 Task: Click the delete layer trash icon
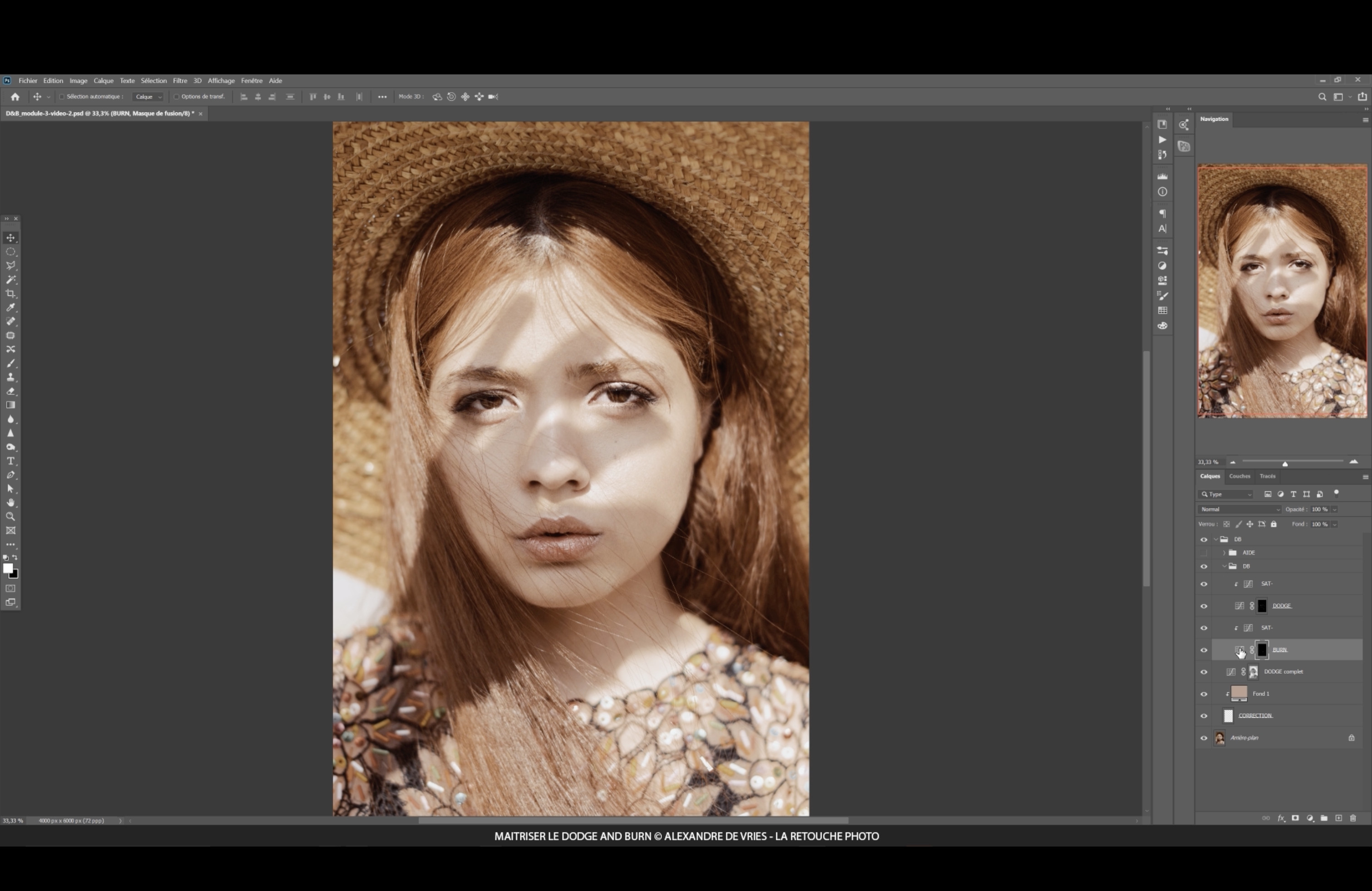1353,818
